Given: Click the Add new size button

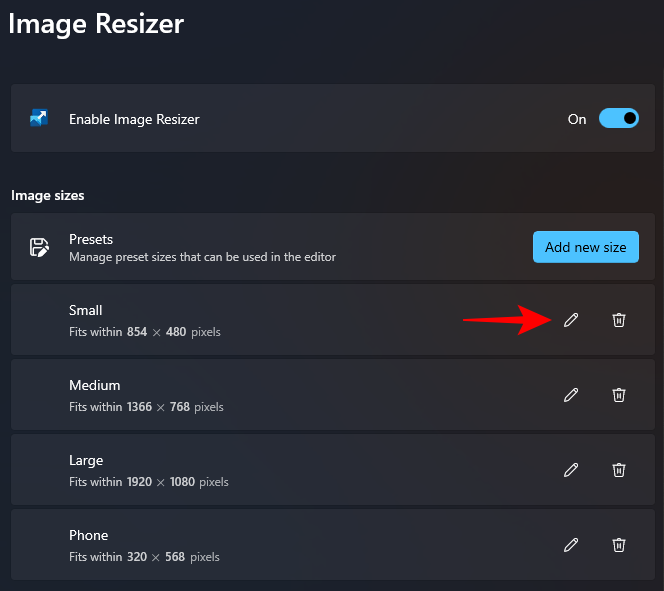Looking at the screenshot, I should click(x=585, y=247).
